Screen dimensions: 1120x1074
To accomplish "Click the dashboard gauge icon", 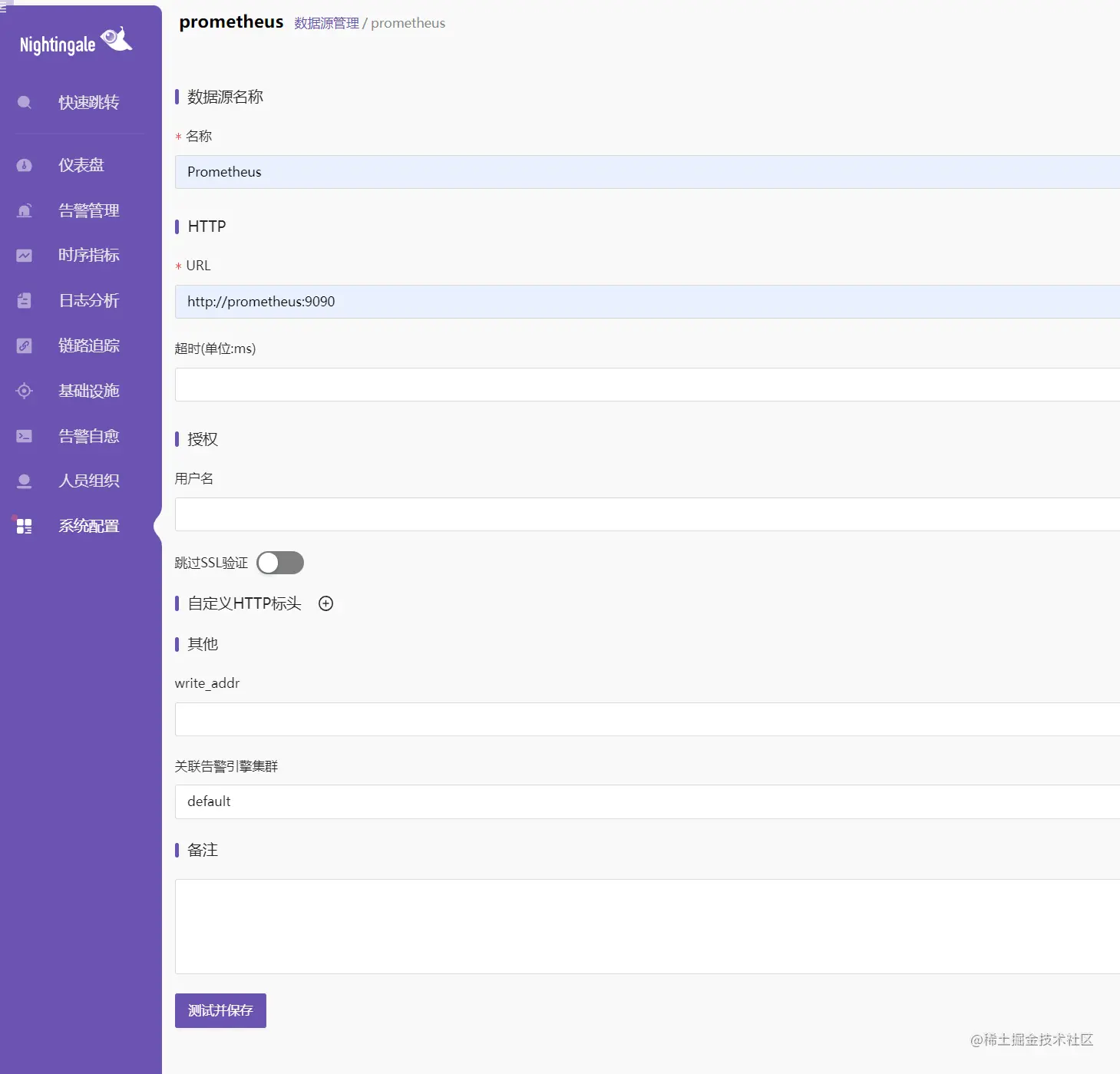I will (25, 165).
